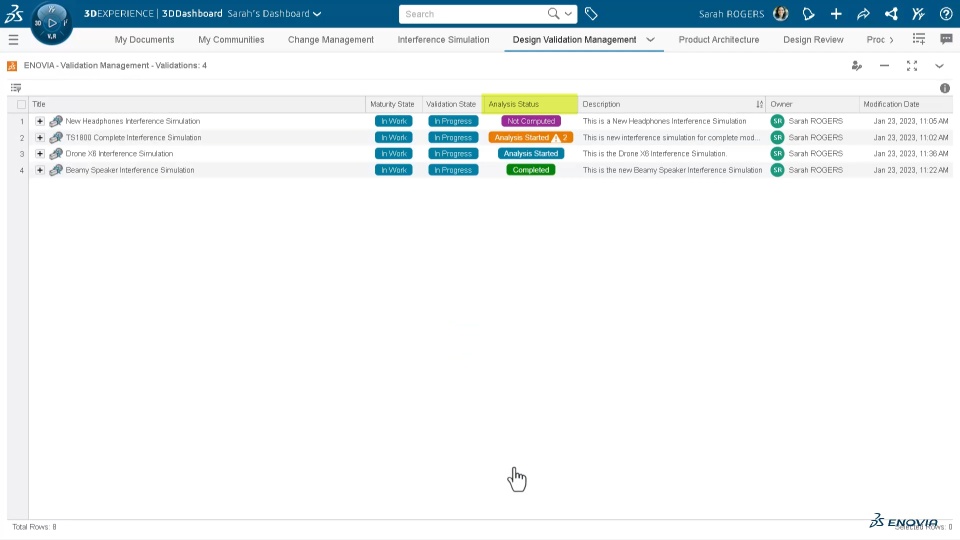Switch to Product Architecture tab
960x540 pixels.
tap(719, 40)
